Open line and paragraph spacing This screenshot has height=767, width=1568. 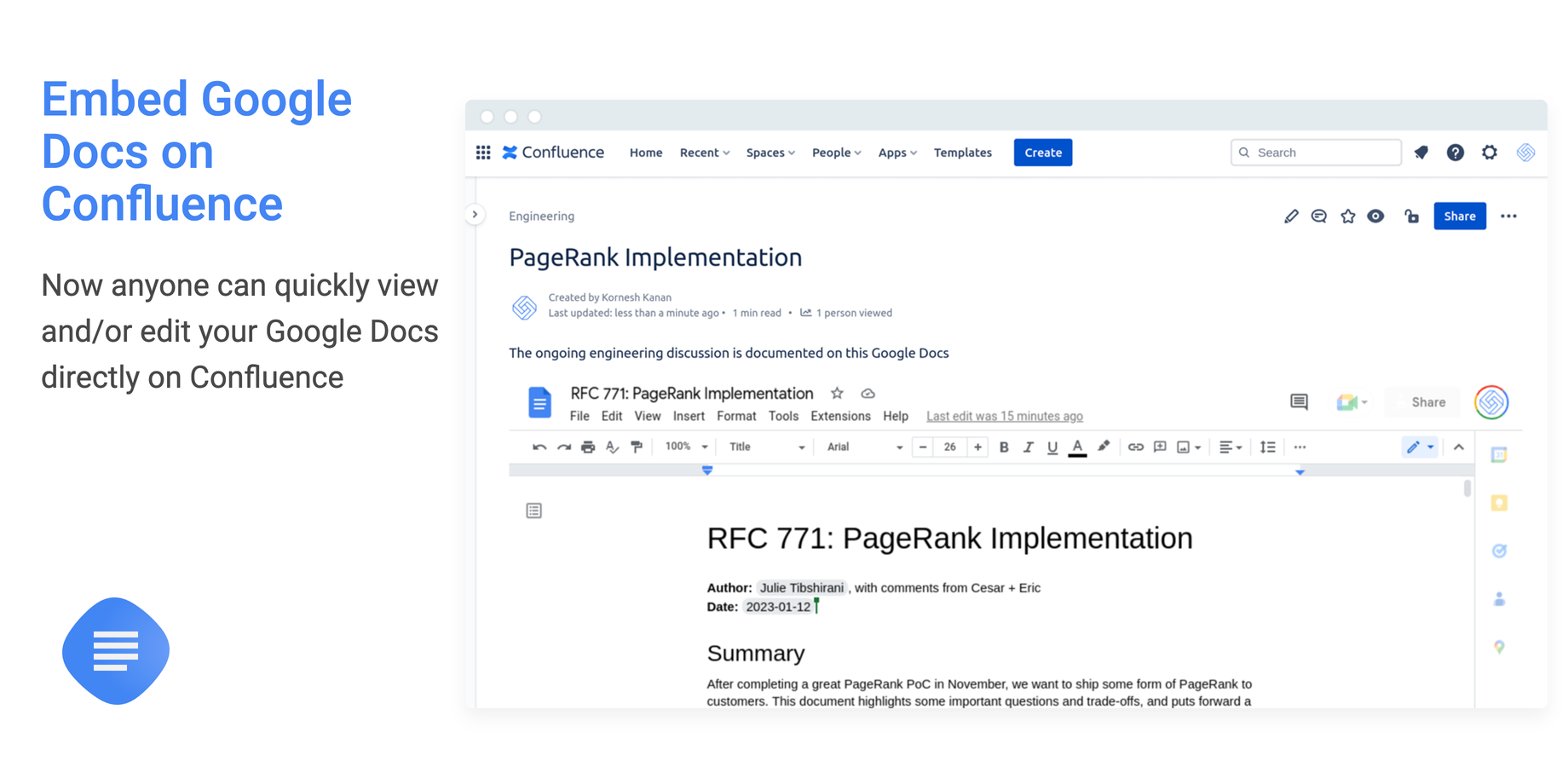click(x=1268, y=447)
